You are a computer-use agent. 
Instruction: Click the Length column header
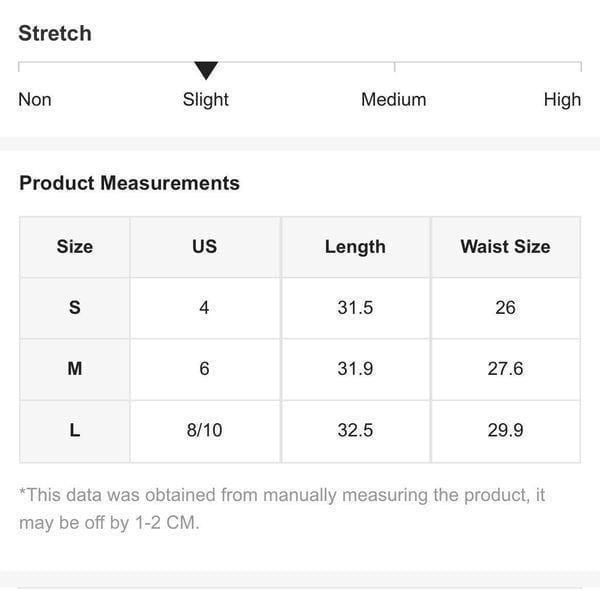(x=355, y=247)
